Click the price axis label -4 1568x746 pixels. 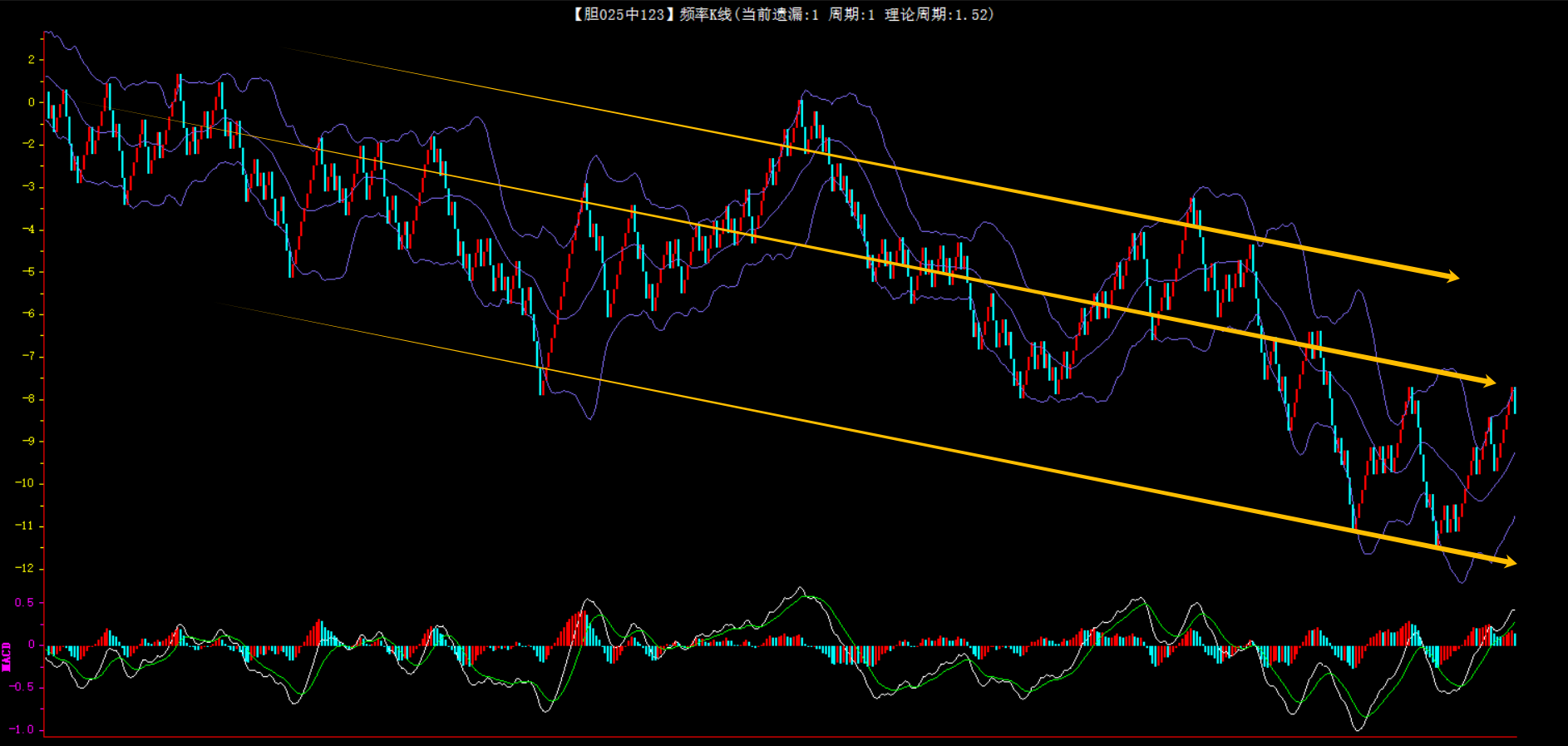27,230
